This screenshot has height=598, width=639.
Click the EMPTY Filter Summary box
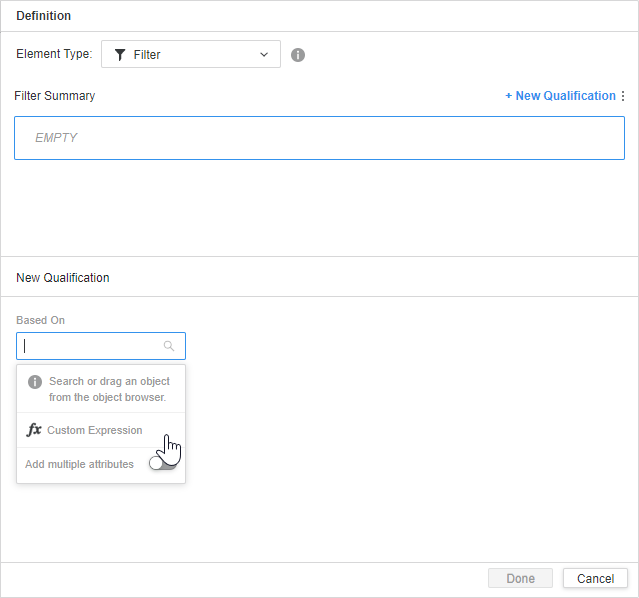(x=319, y=138)
